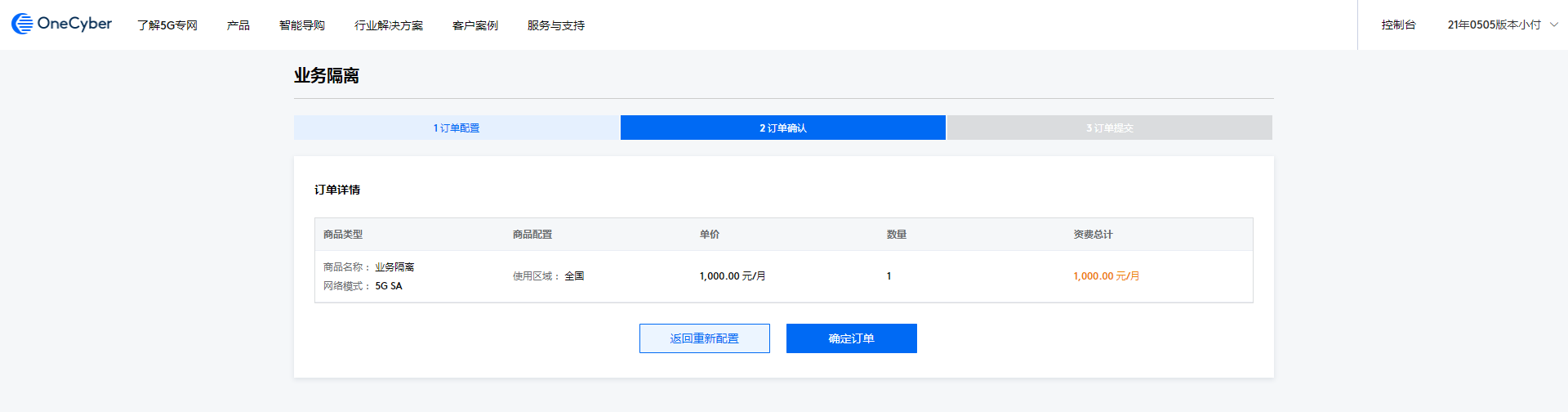
Task: Click the orange total price 1,000.00 元/月
Action: point(1106,276)
